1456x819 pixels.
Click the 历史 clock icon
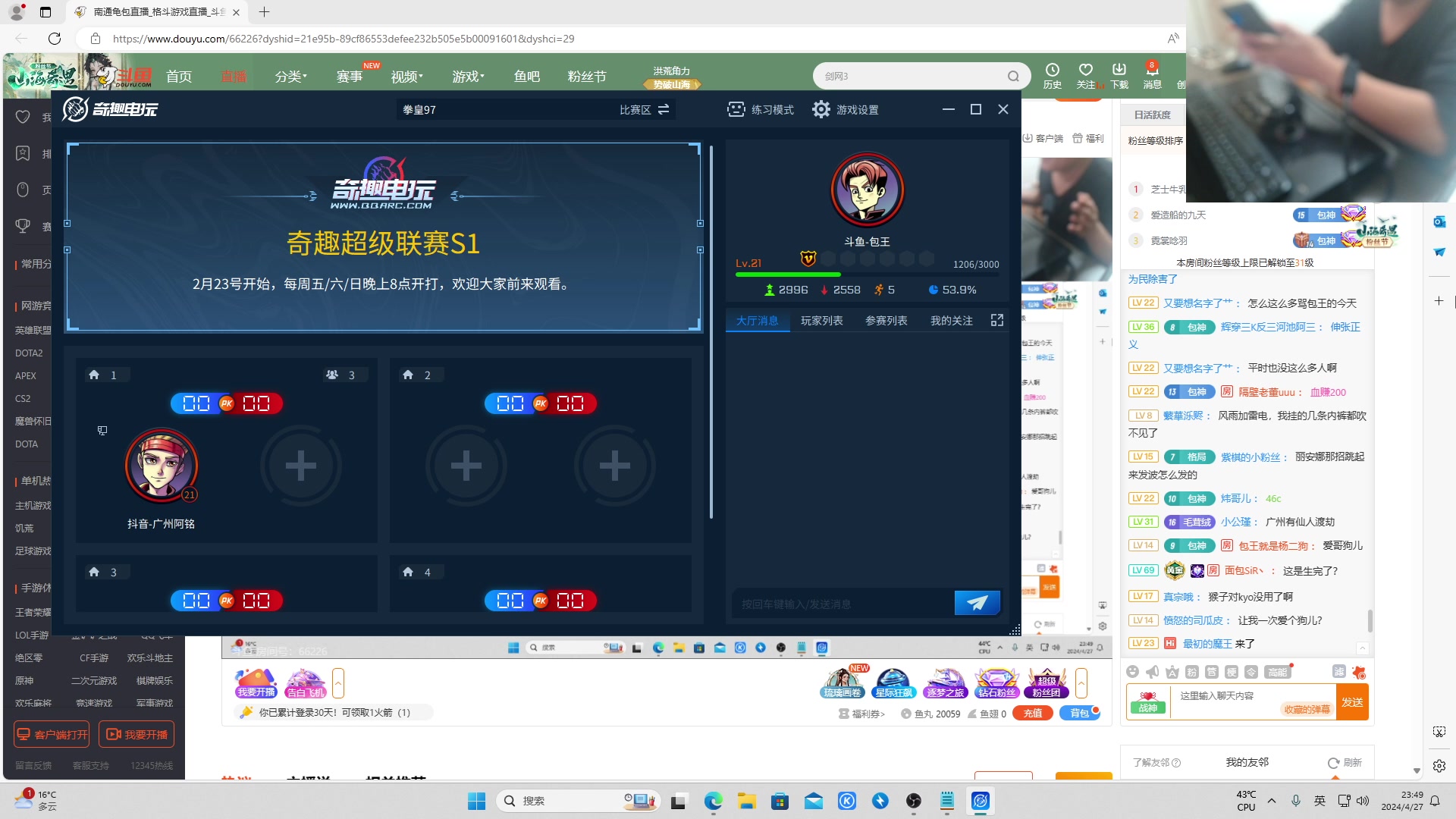(1052, 70)
